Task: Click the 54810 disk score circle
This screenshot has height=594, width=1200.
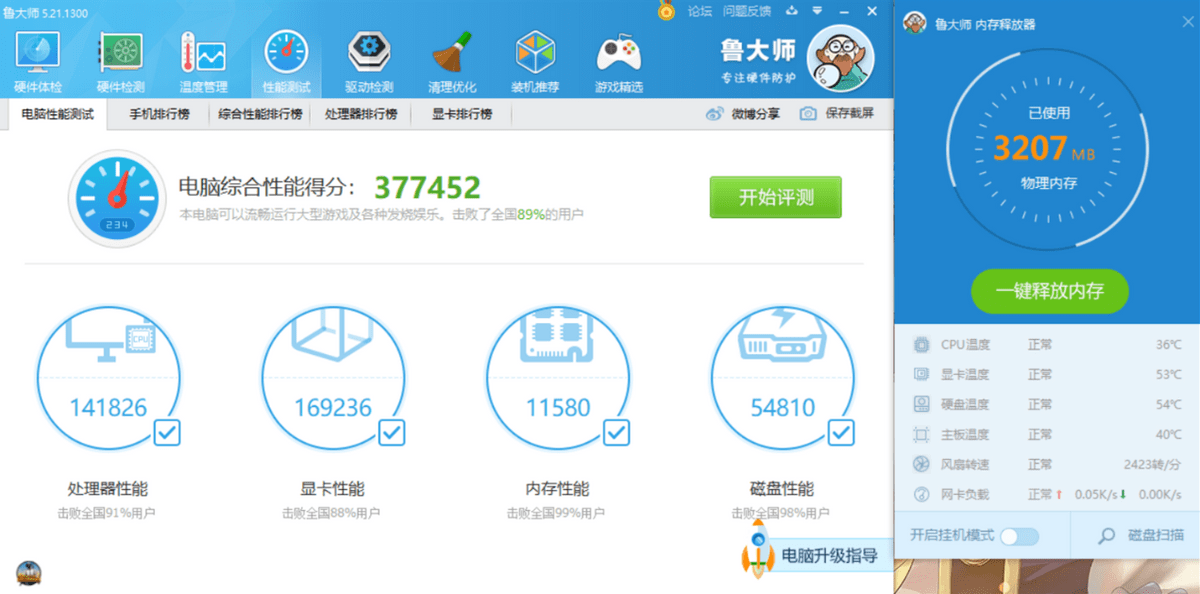Action: tap(782, 379)
